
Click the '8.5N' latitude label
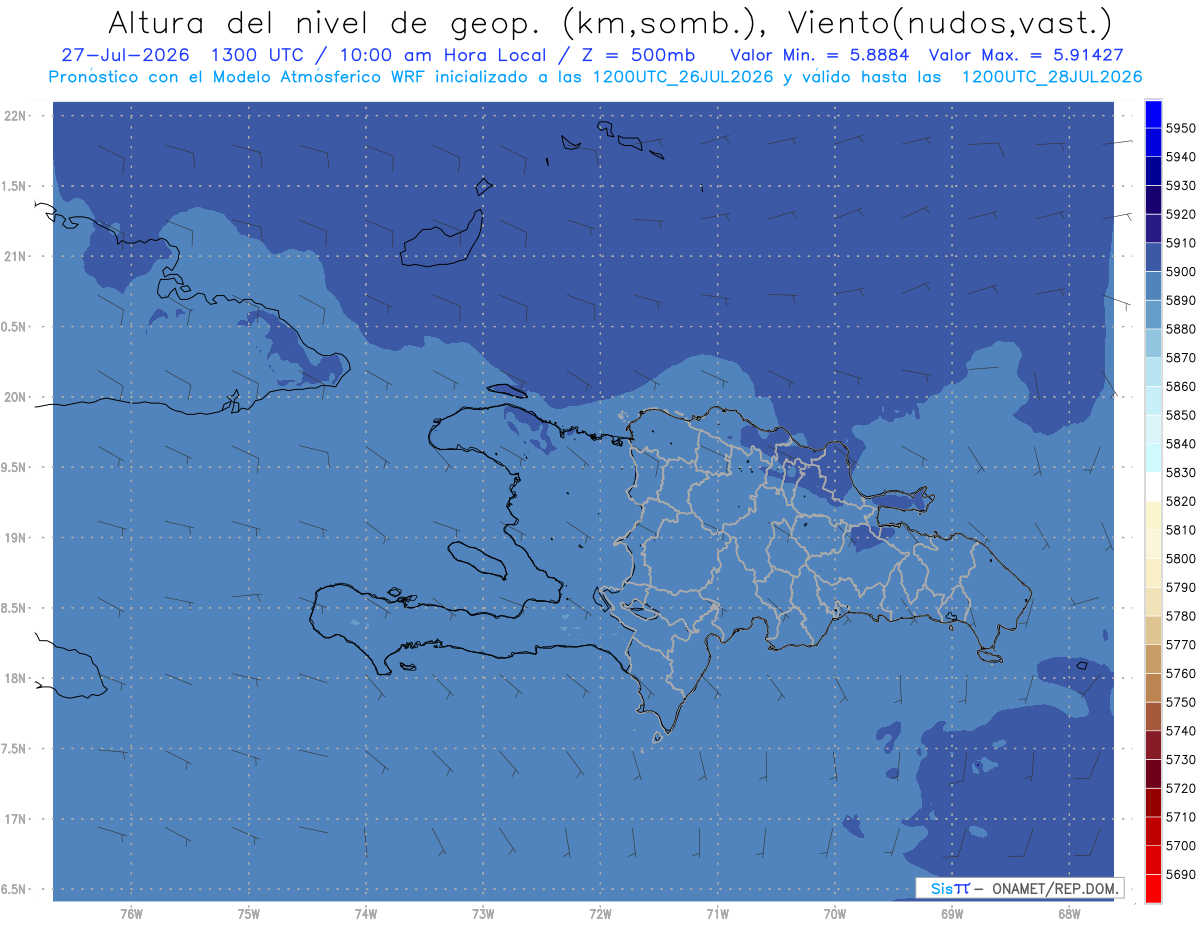coord(15,608)
